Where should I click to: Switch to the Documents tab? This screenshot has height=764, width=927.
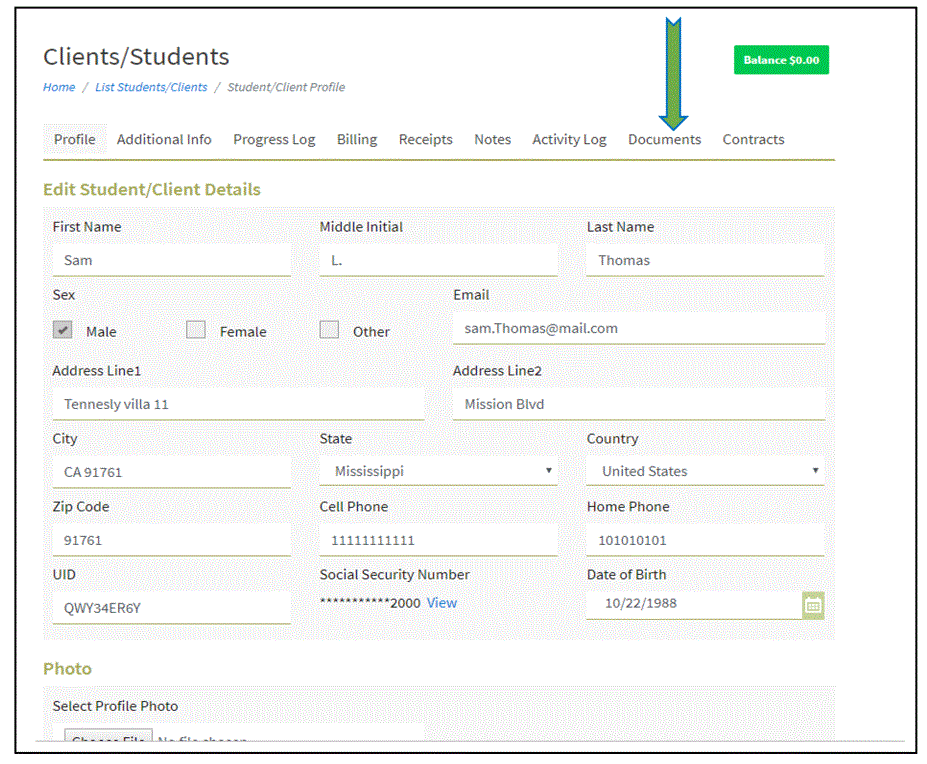point(664,140)
